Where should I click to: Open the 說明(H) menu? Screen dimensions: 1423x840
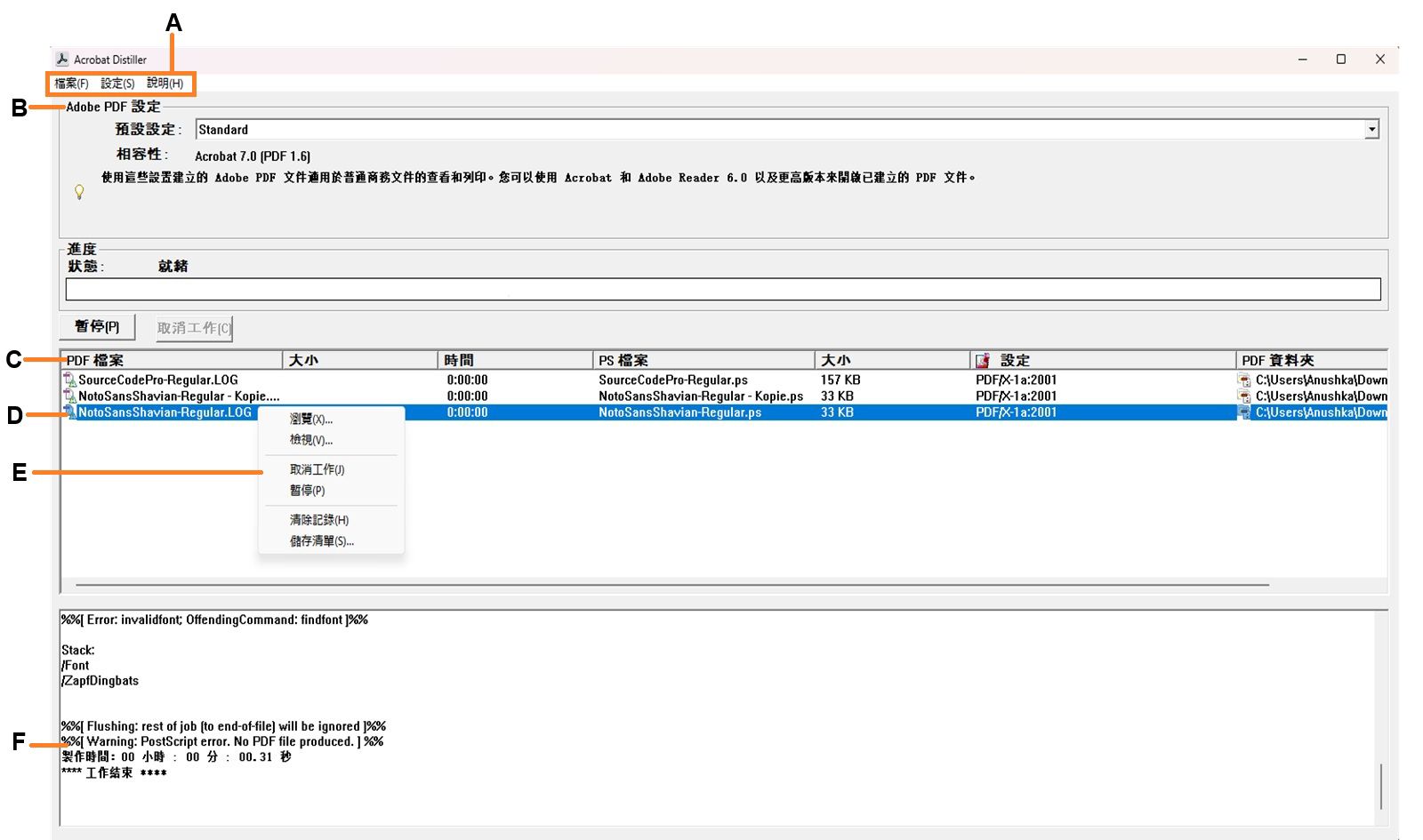point(164,84)
